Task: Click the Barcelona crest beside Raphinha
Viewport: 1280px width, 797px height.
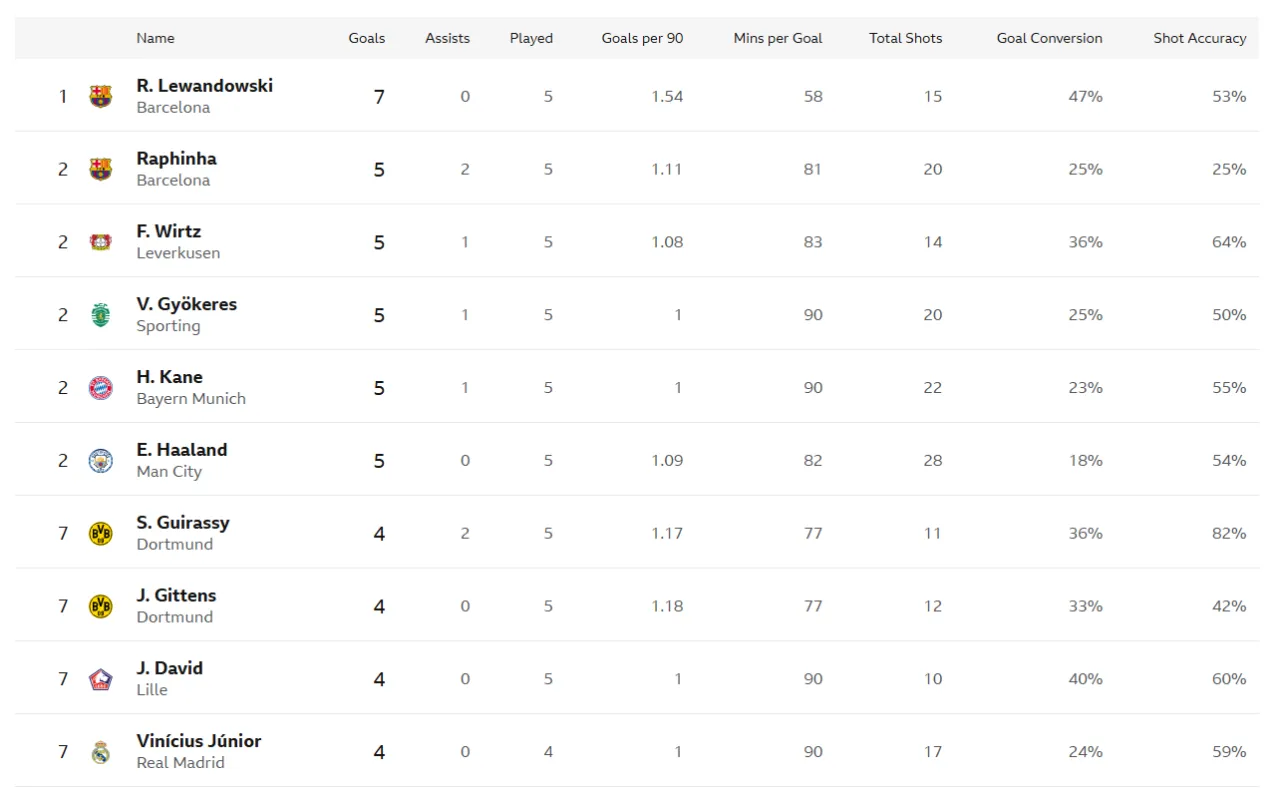Action: (x=101, y=169)
